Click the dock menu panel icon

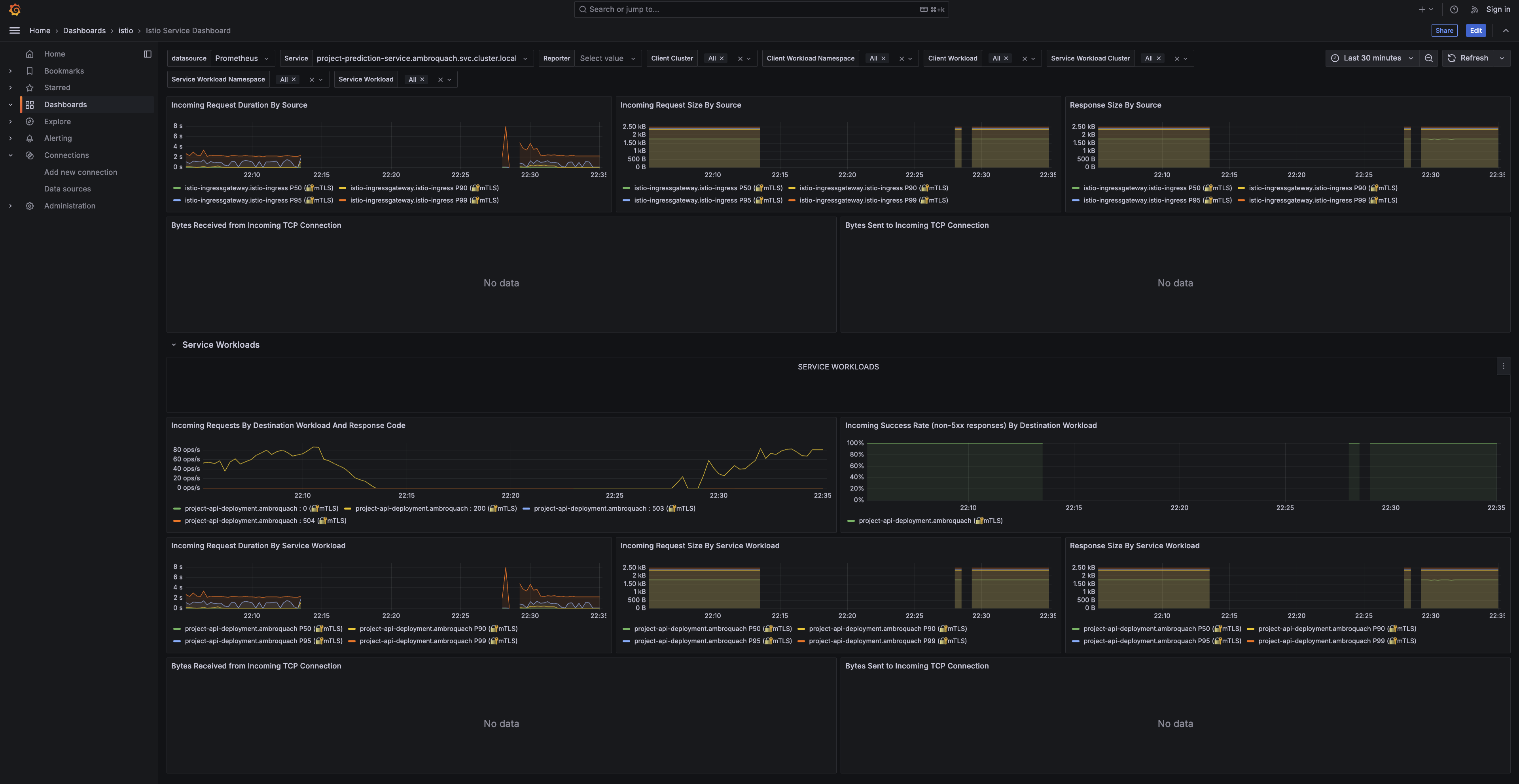pyautogui.click(x=148, y=54)
